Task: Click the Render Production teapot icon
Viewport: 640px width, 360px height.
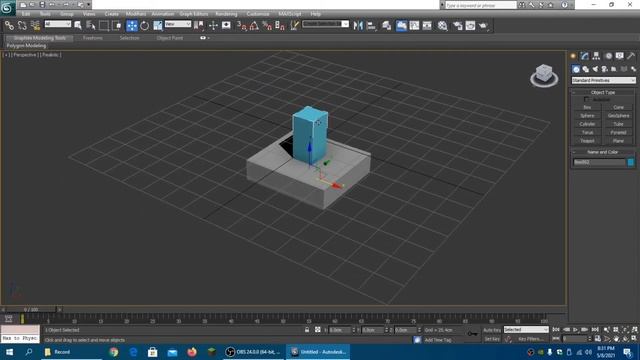Action: pos(483,26)
